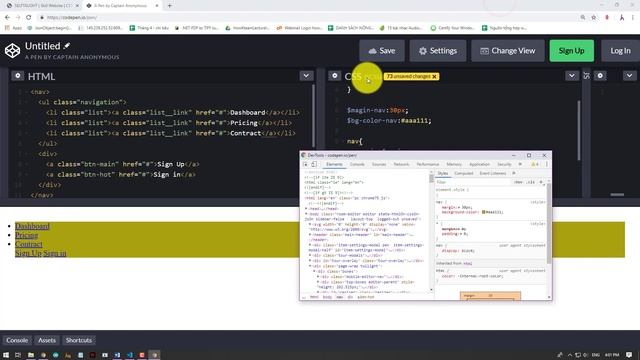Screen dimensions: 640x360
Task: Click Sign Up link in preview
Action: coord(28,253)
